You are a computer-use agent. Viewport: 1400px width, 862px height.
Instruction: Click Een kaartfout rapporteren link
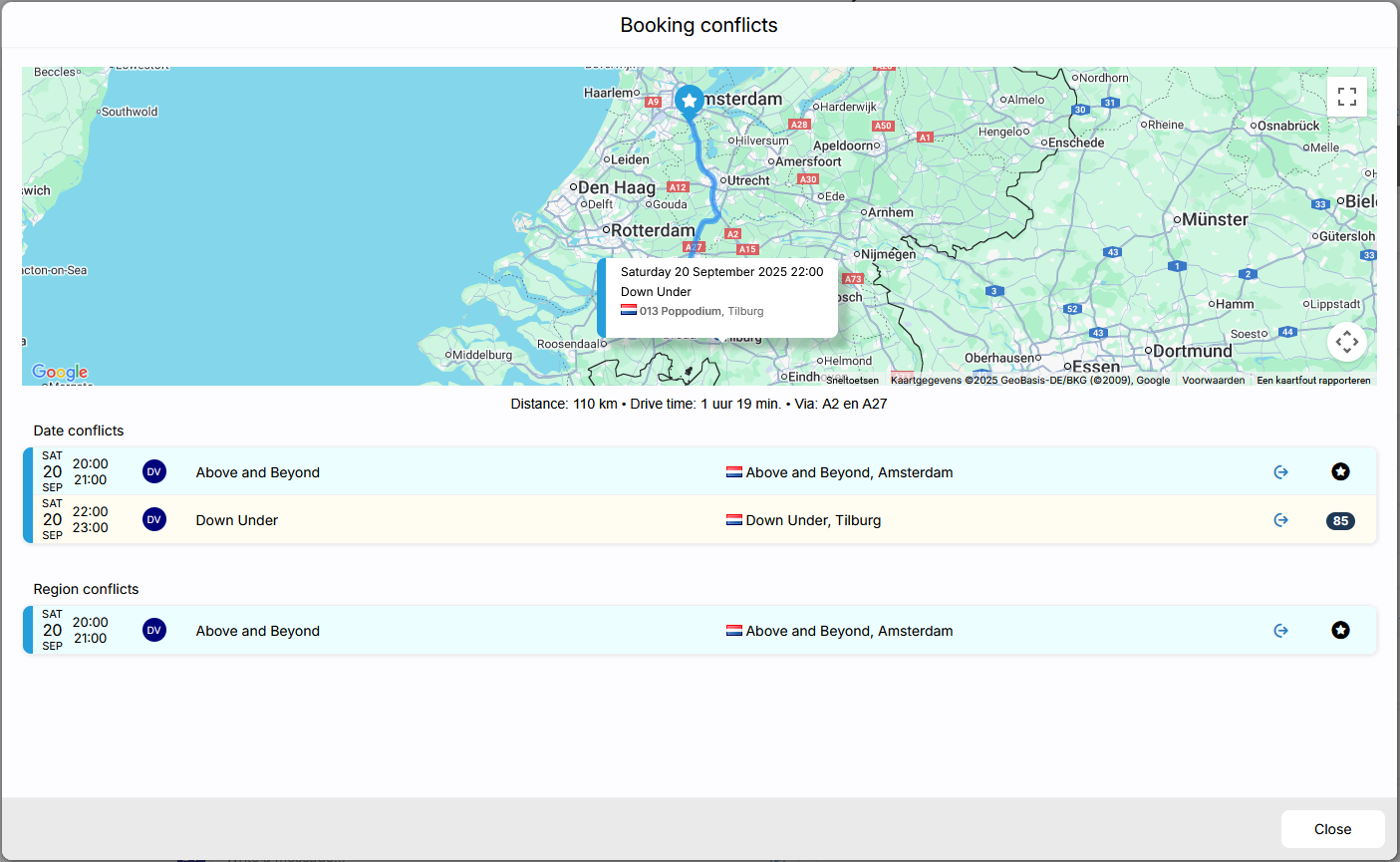click(x=1313, y=381)
